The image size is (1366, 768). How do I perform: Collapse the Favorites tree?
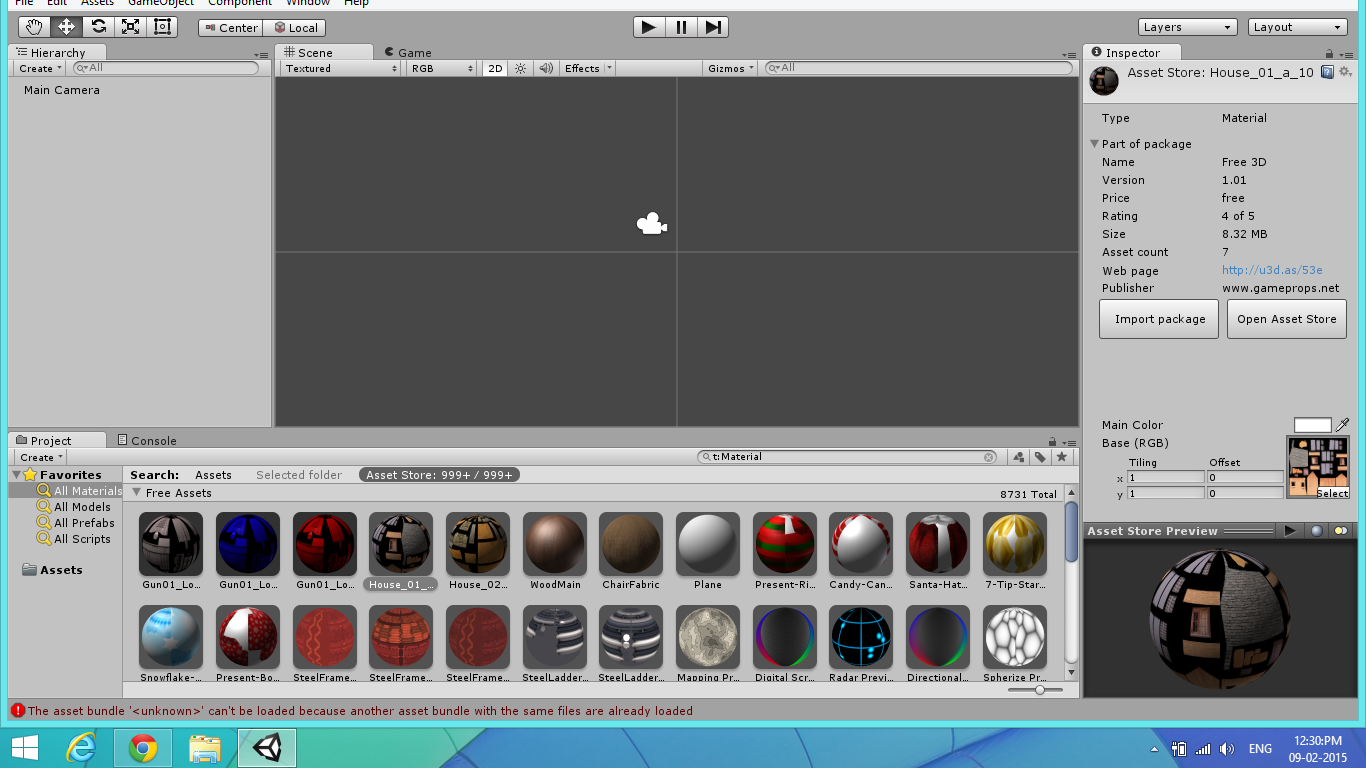pyautogui.click(x=17, y=475)
